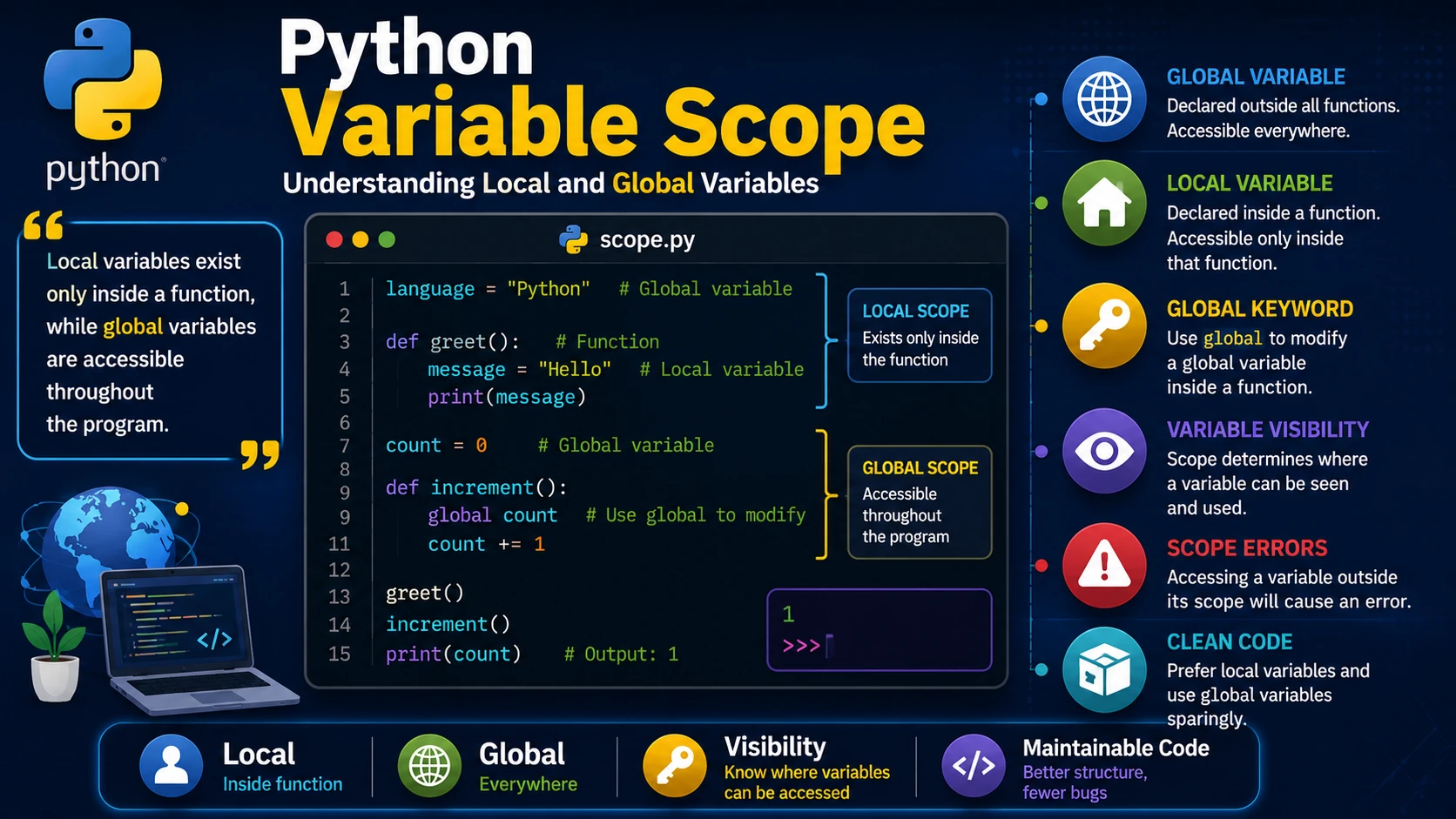This screenshot has height=819, width=1456.
Task: Click the 'Maintainable Code' label in bottom bar
Action: [1116, 749]
